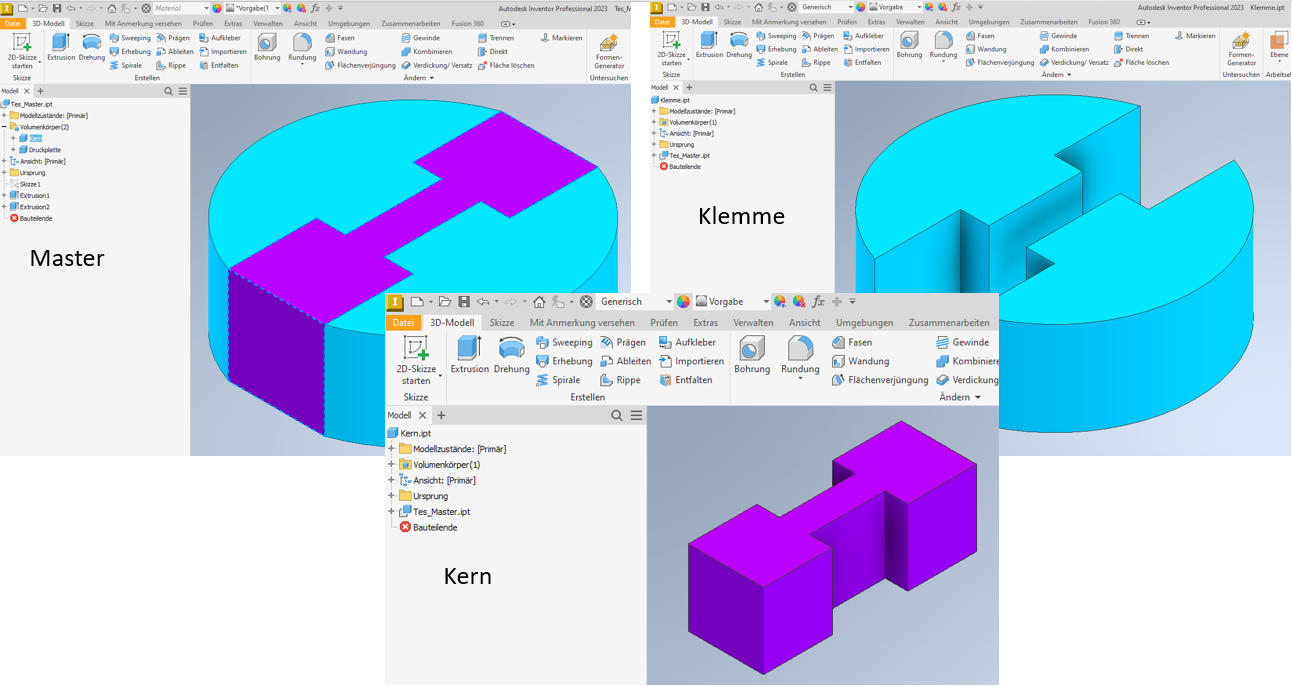
Task: Open Mit Anmerkung versehen tab in Kern
Action: 582,323
